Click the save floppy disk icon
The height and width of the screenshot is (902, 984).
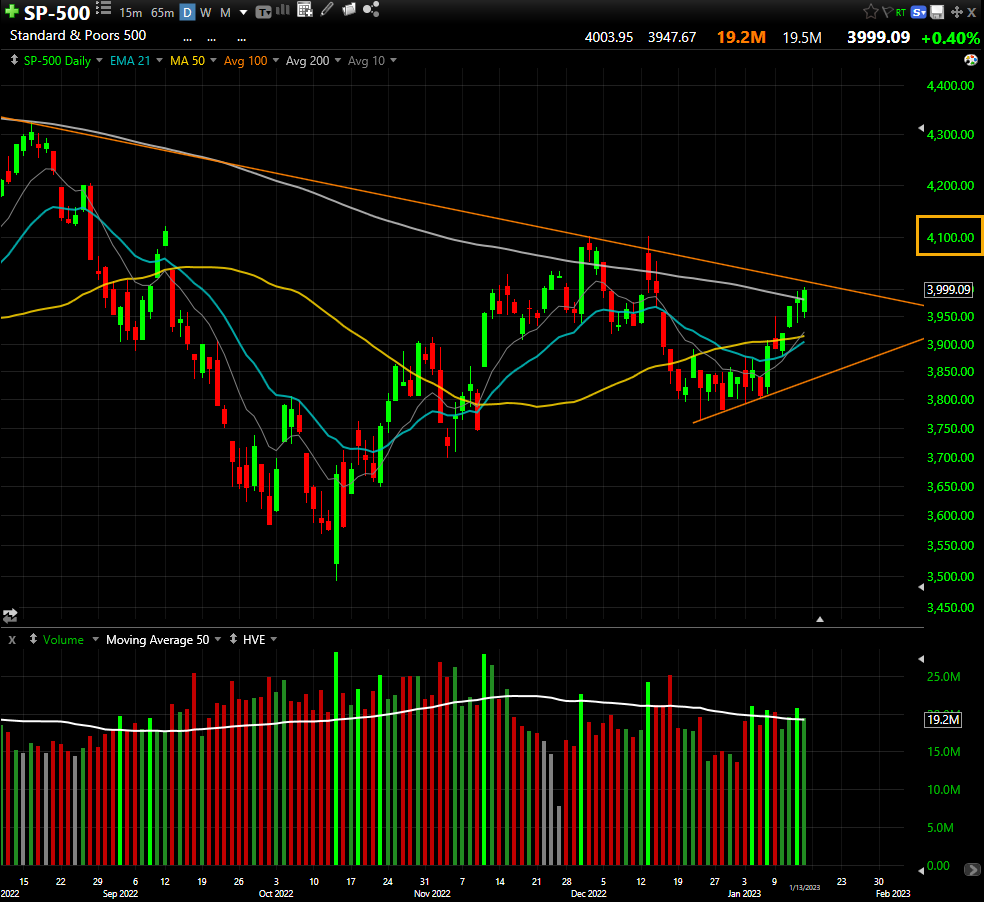click(937, 12)
